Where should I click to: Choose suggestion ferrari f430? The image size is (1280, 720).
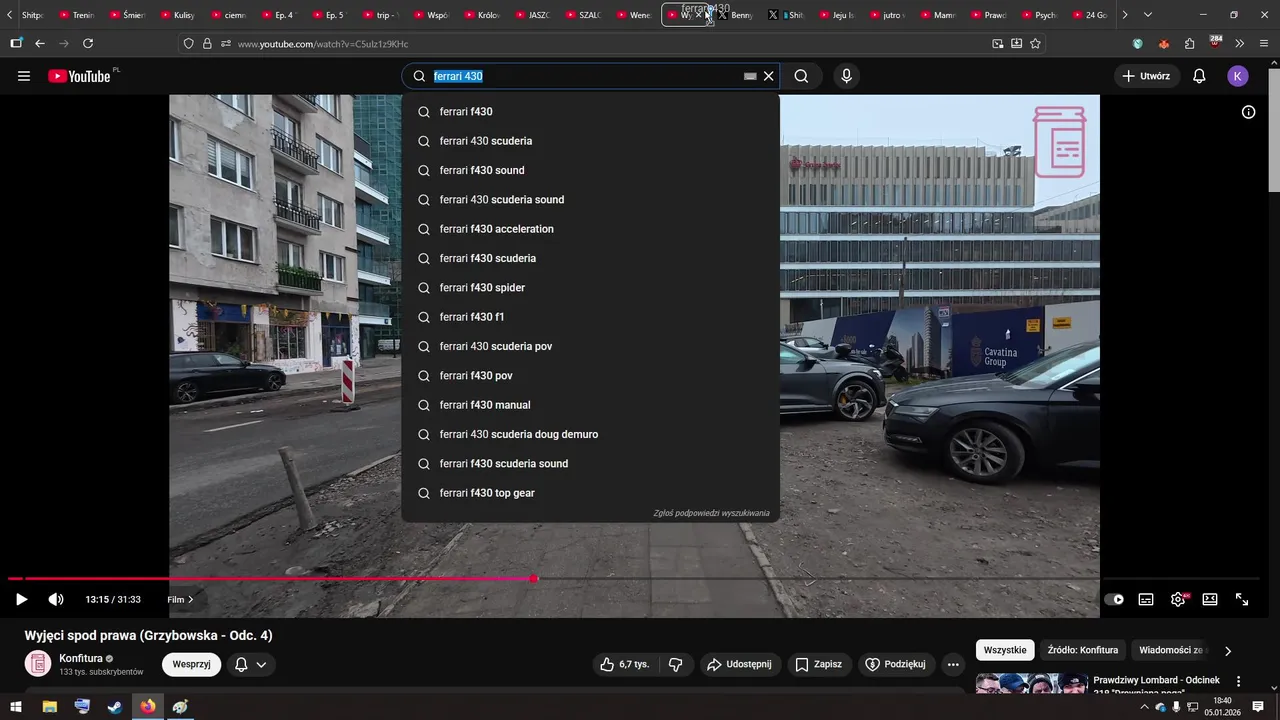coord(590,112)
